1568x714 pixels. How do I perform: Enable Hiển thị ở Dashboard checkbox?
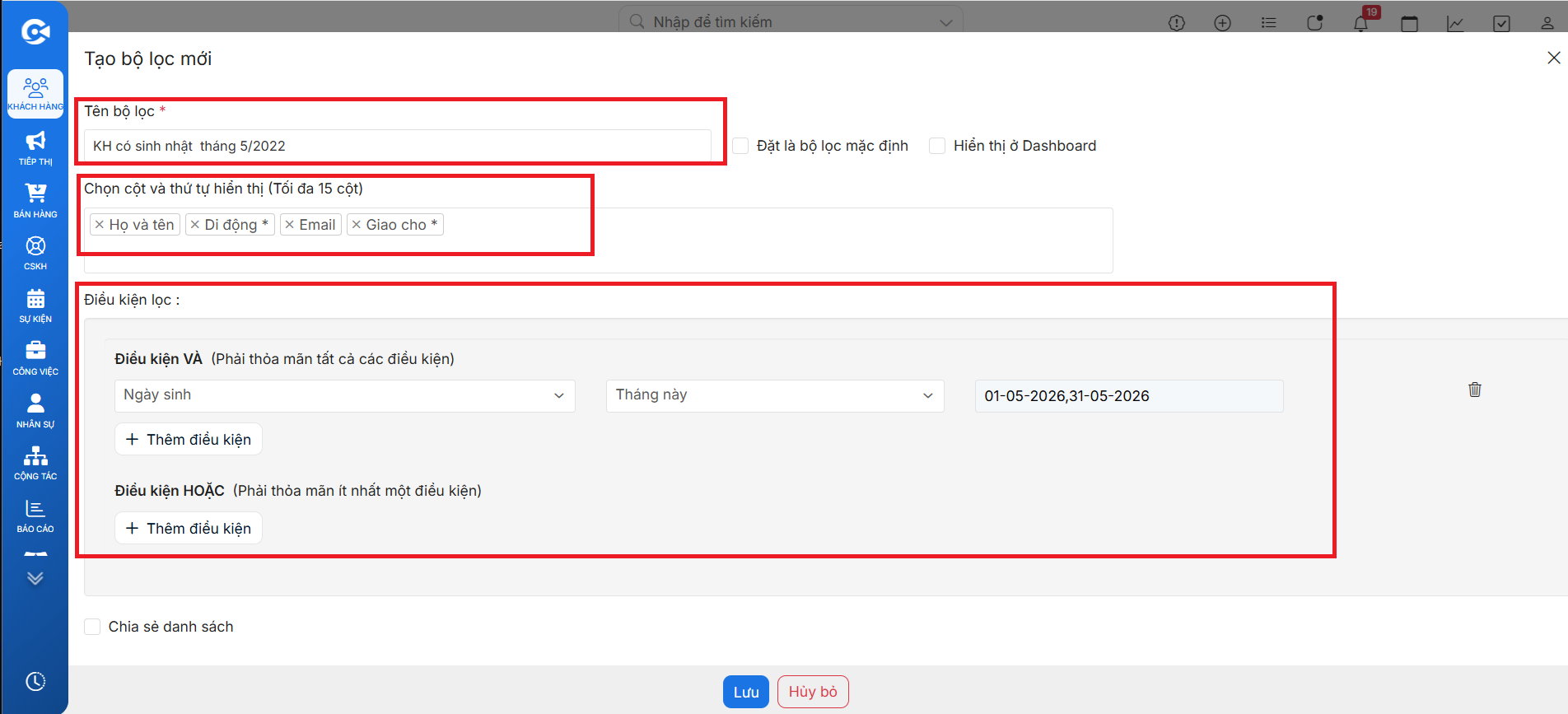tap(937, 146)
